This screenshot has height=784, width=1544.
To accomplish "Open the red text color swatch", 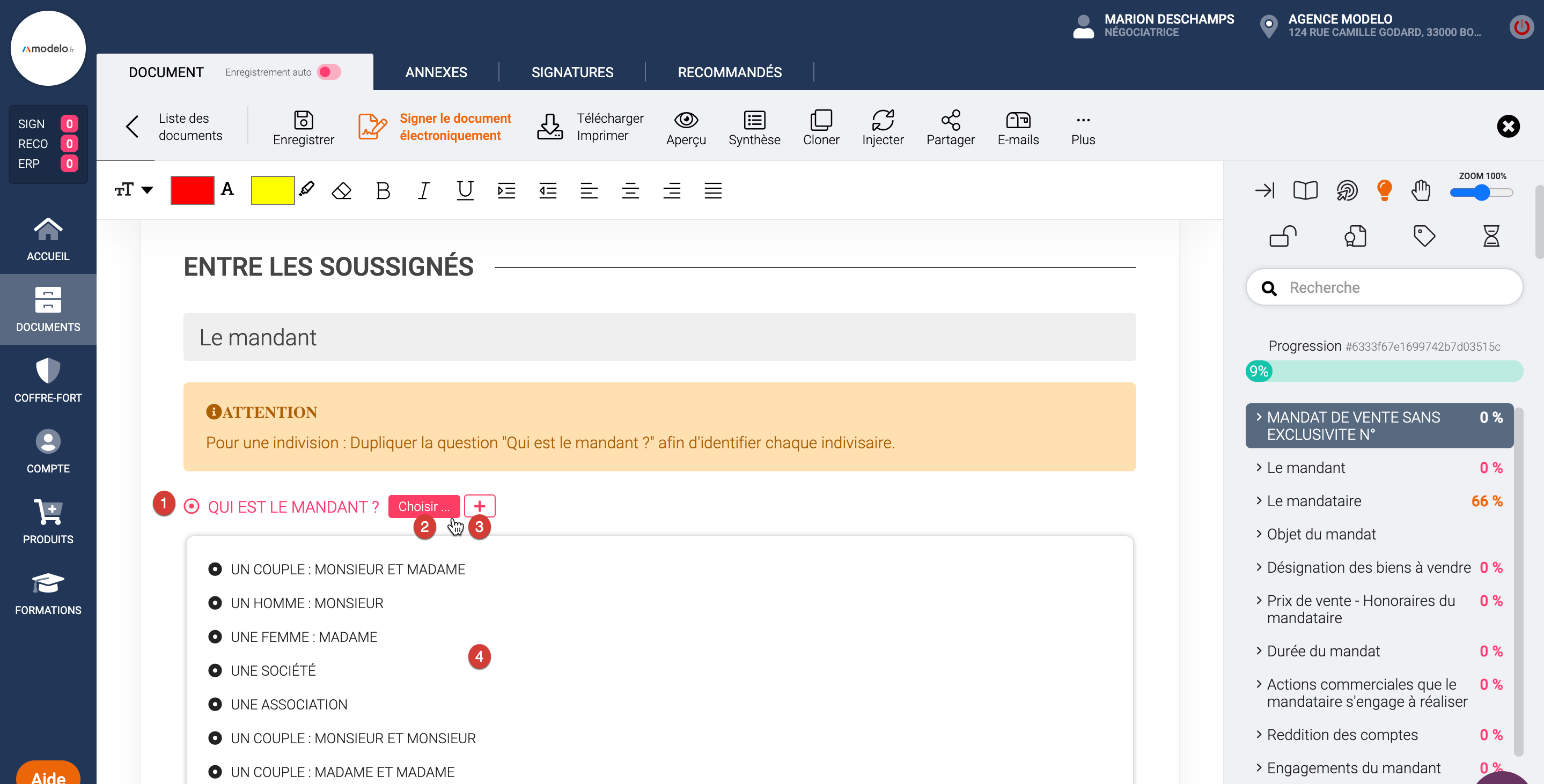I will coord(192,190).
